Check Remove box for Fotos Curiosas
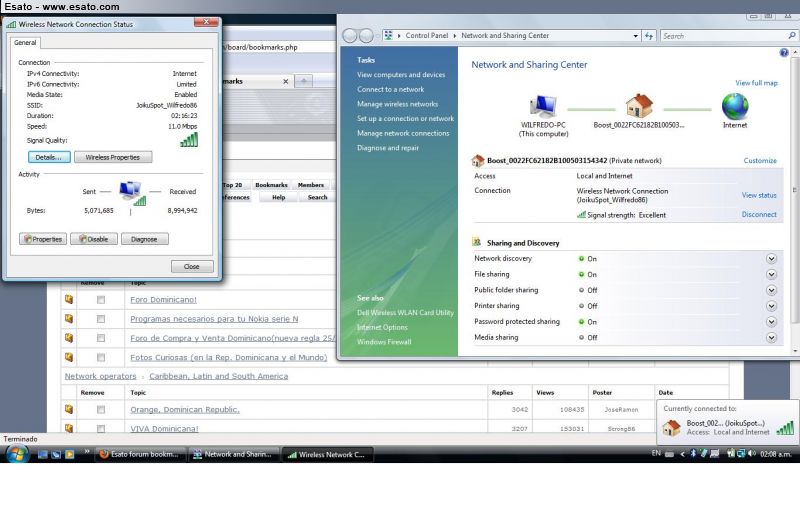 [101, 357]
